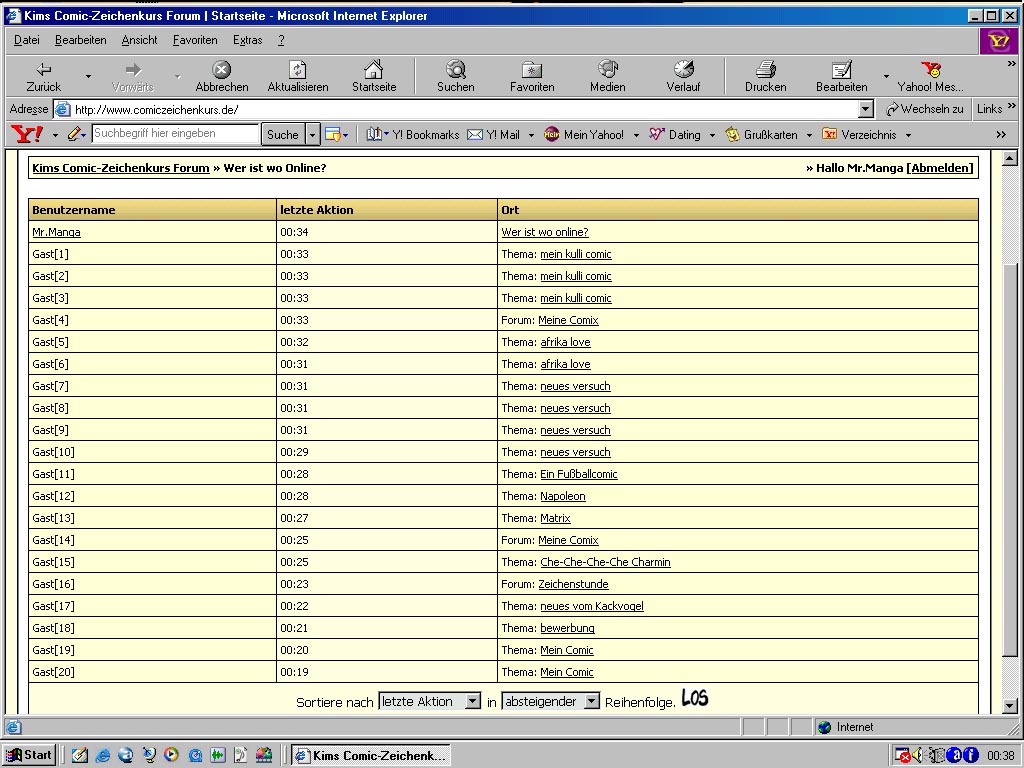Click the Yahoo search term input field

pos(175,134)
